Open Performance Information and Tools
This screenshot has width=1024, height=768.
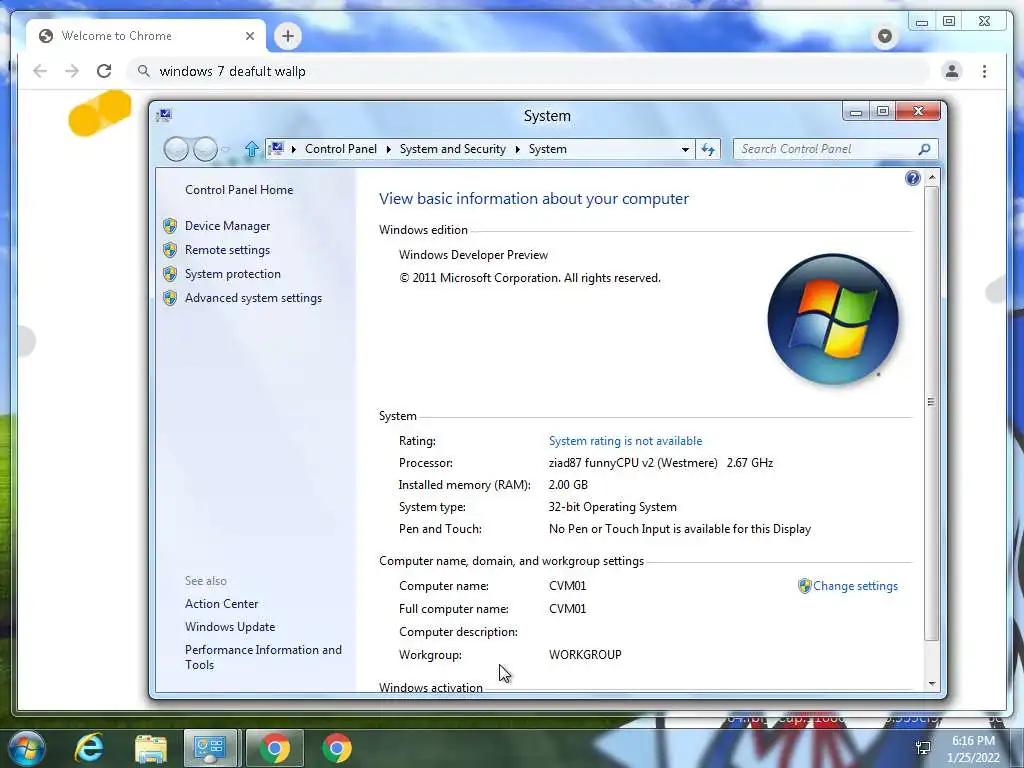[x=263, y=657]
